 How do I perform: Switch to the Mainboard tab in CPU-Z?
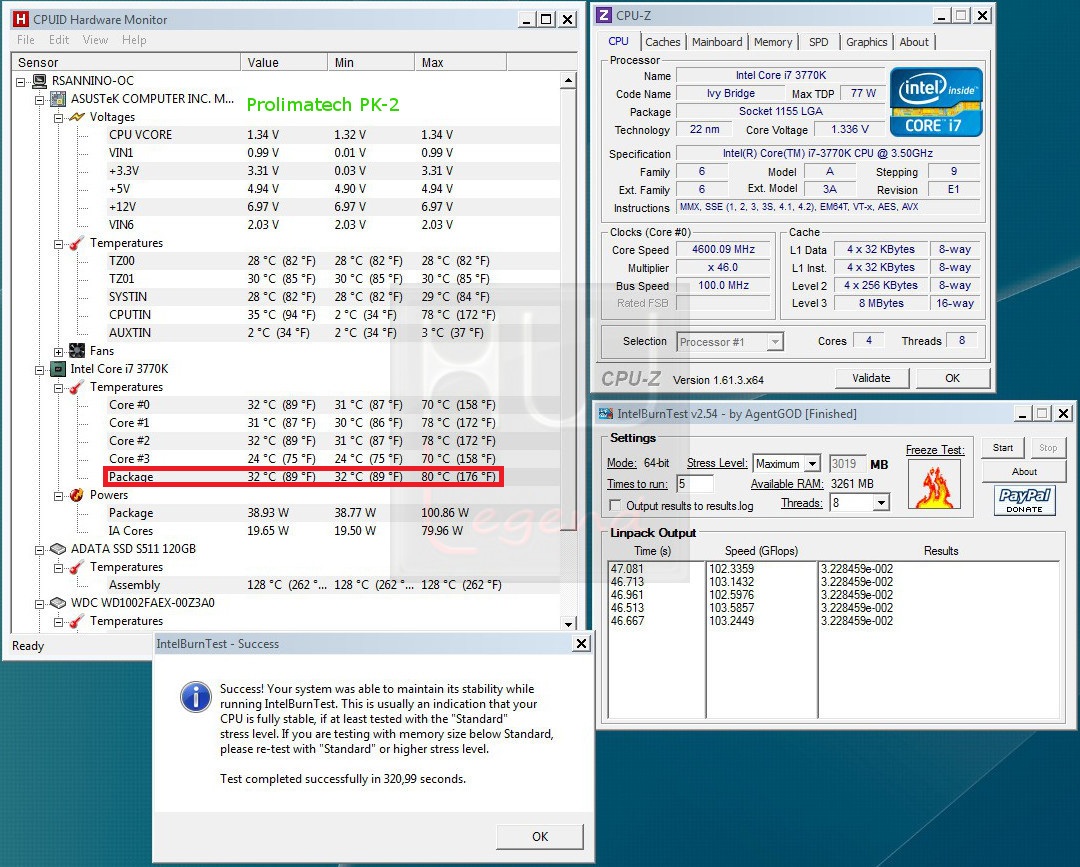pyautogui.click(x=717, y=42)
